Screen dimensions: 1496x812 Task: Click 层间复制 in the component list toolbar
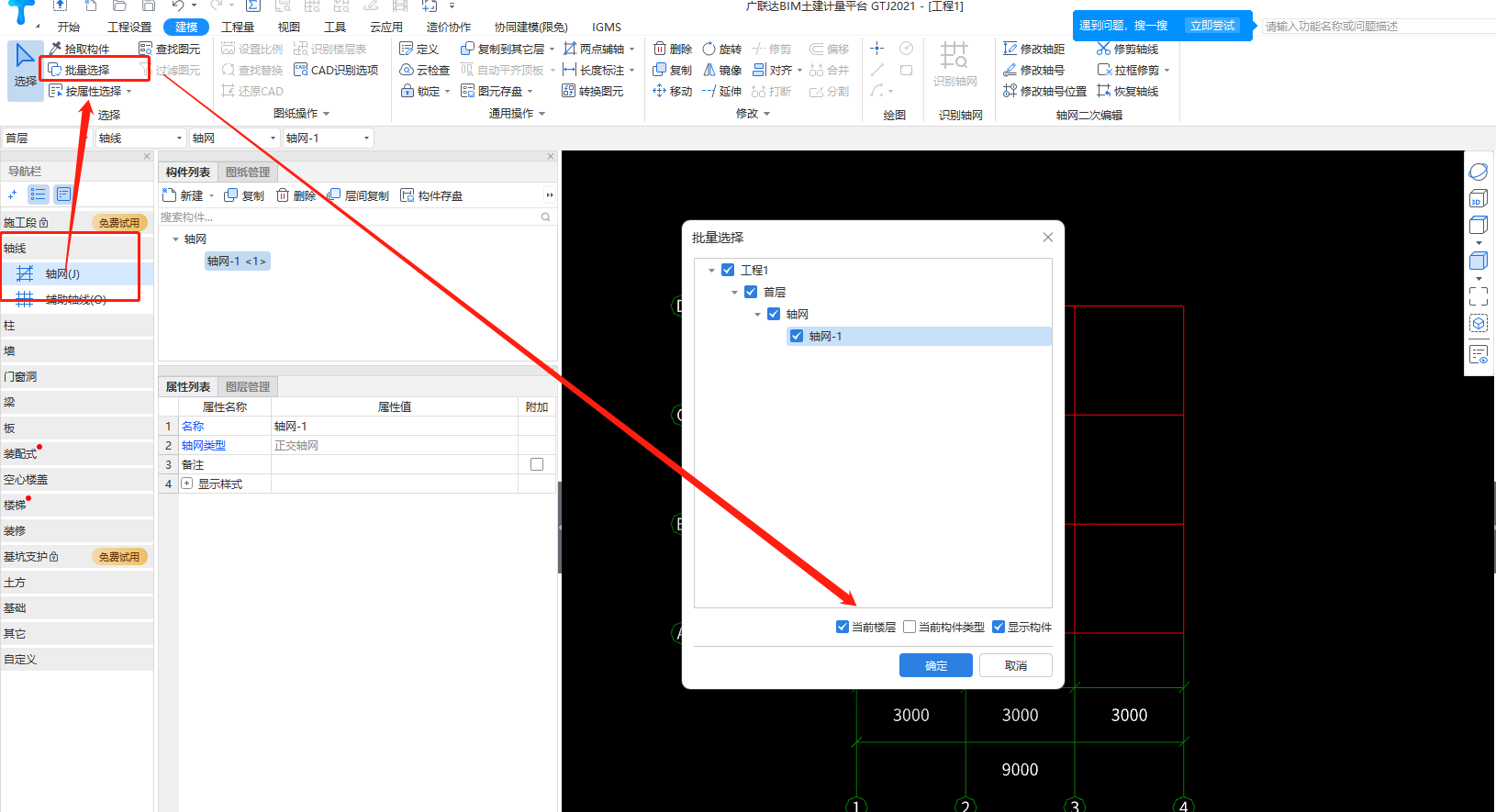358,195
